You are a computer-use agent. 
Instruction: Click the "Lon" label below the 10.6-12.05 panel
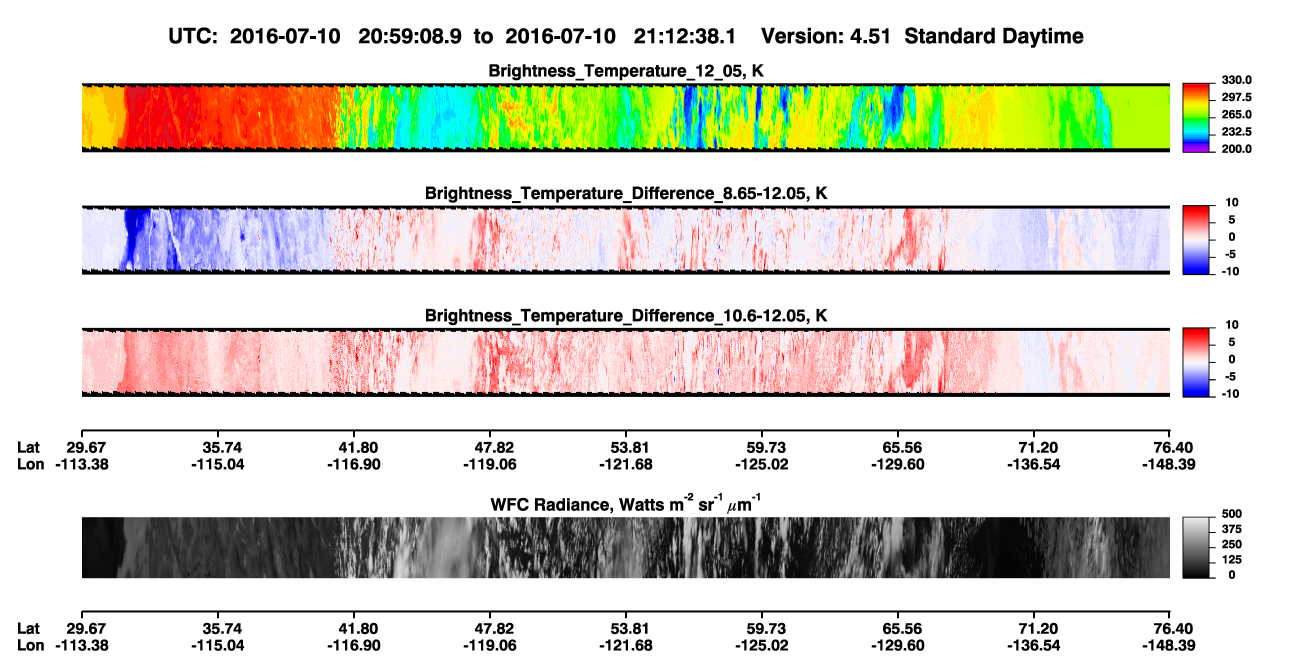[x=31, y=464]
